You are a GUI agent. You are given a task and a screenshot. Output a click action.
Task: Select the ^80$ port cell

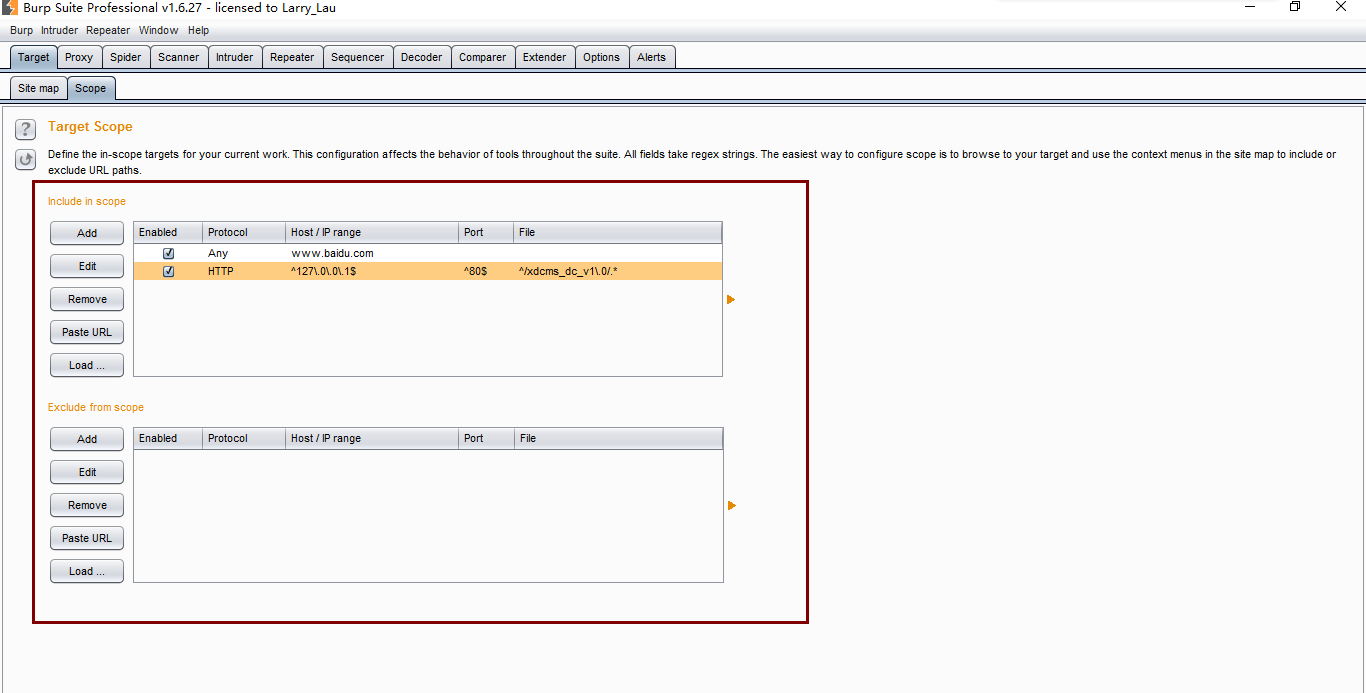486,271
